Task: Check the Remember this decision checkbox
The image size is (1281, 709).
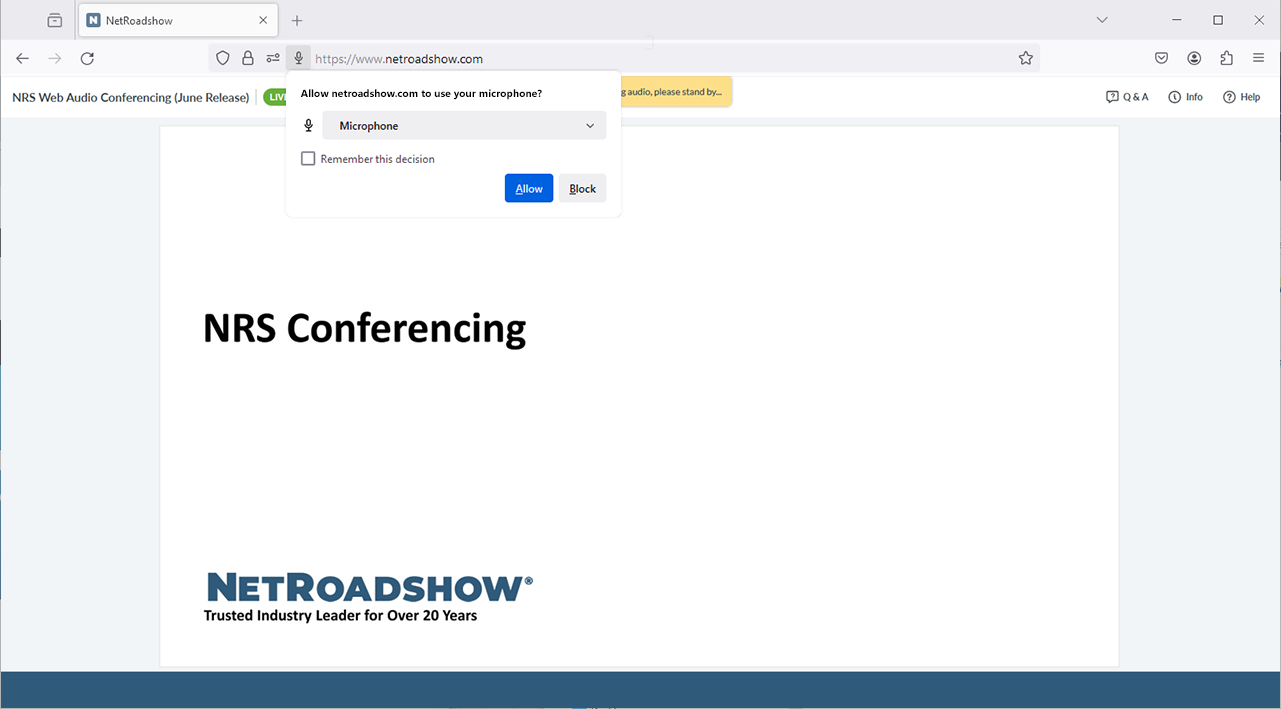Action: click(308, 158)
